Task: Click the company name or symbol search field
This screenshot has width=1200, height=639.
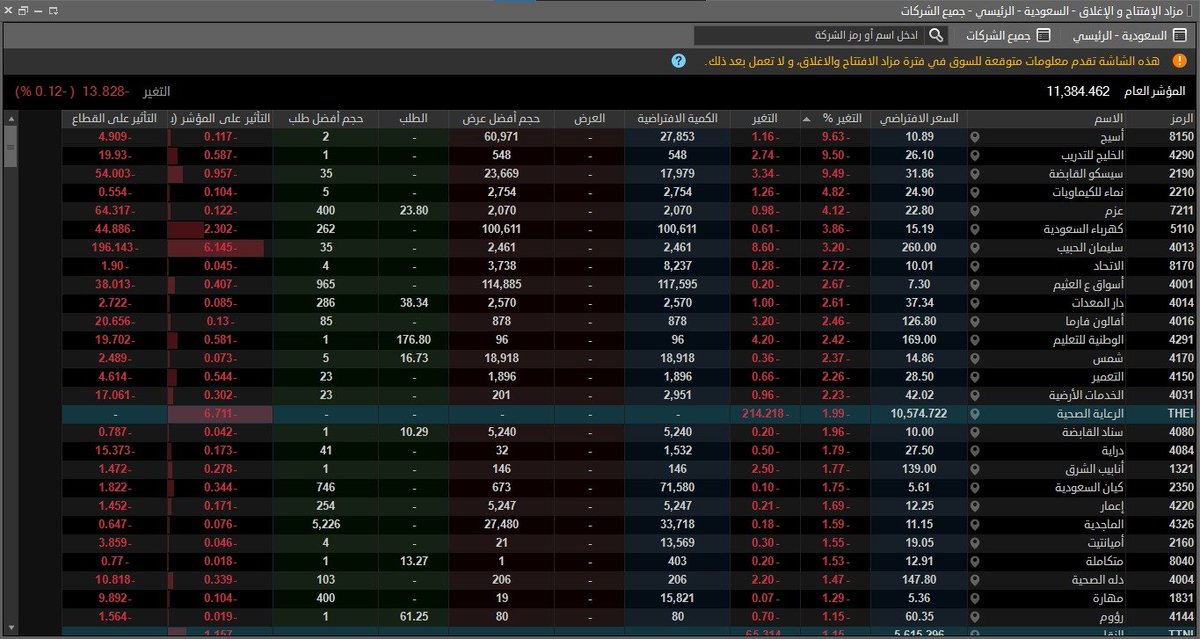Action: click(x=810, y=35)
